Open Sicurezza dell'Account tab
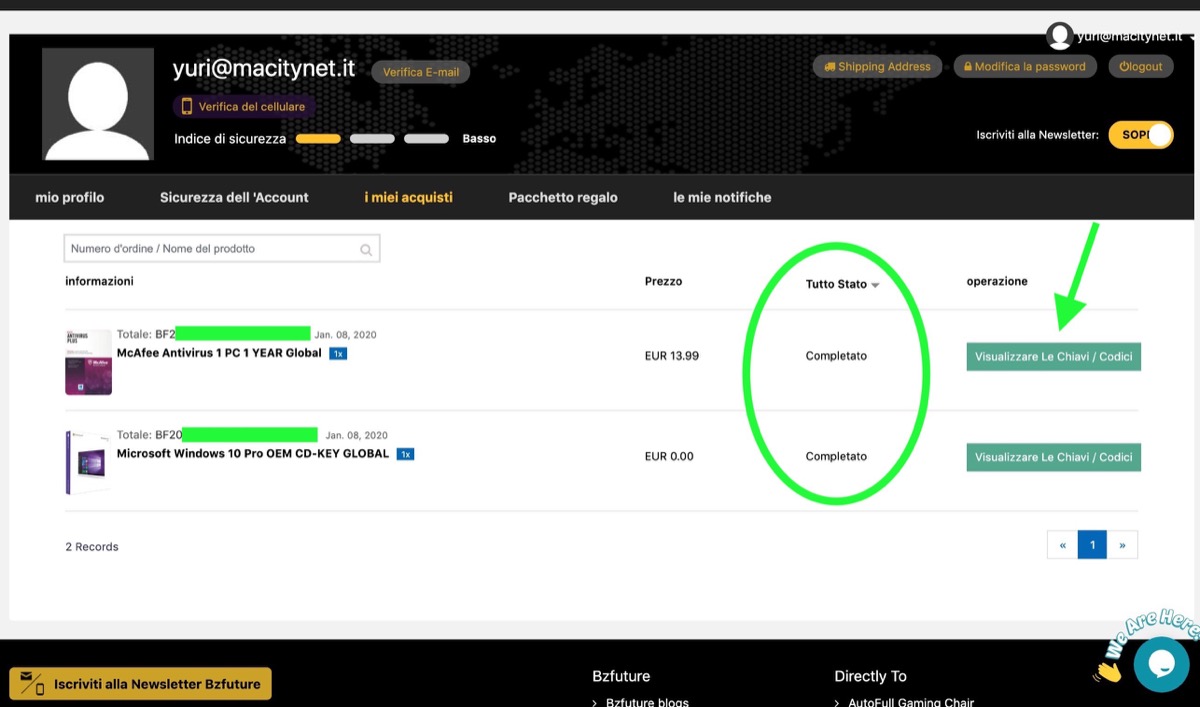 point(234,197)
